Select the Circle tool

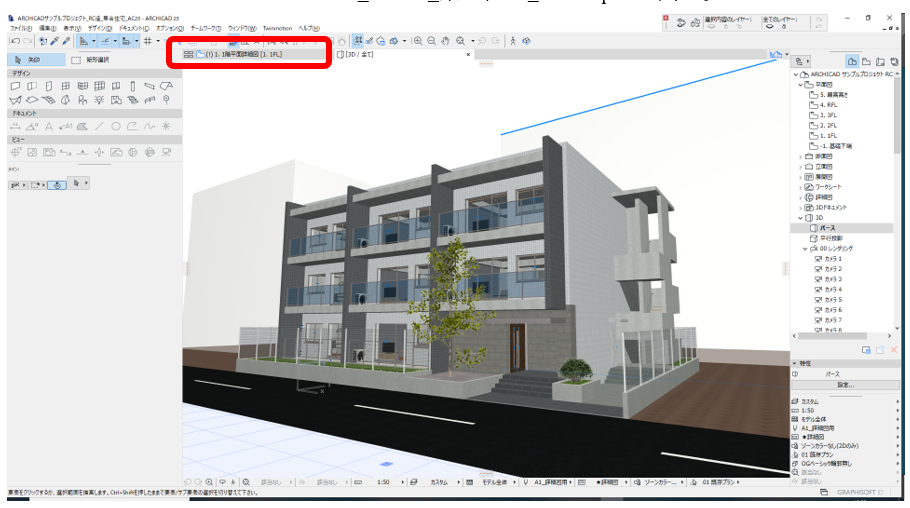click(116, 126)
